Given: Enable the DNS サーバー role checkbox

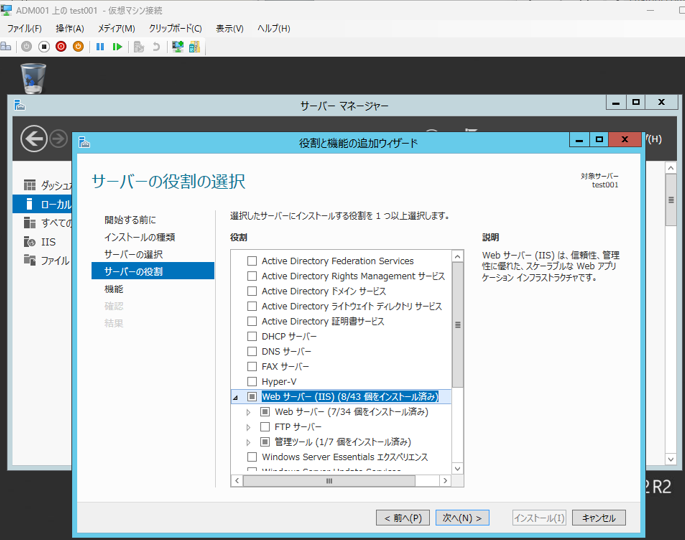Looking at the screenshot, I should click(x=252, y=351).
